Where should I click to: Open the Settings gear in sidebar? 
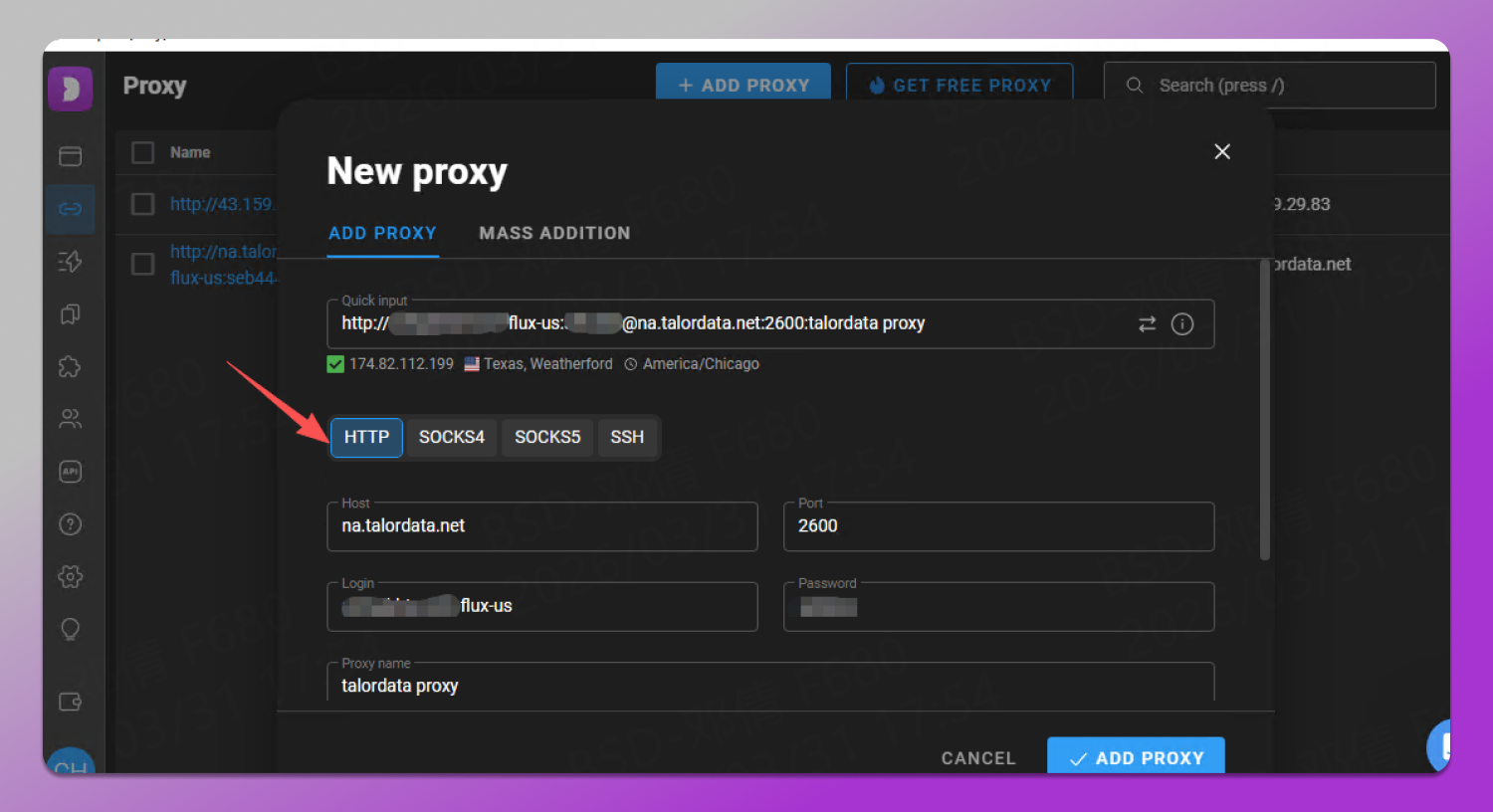pos(70,576)
